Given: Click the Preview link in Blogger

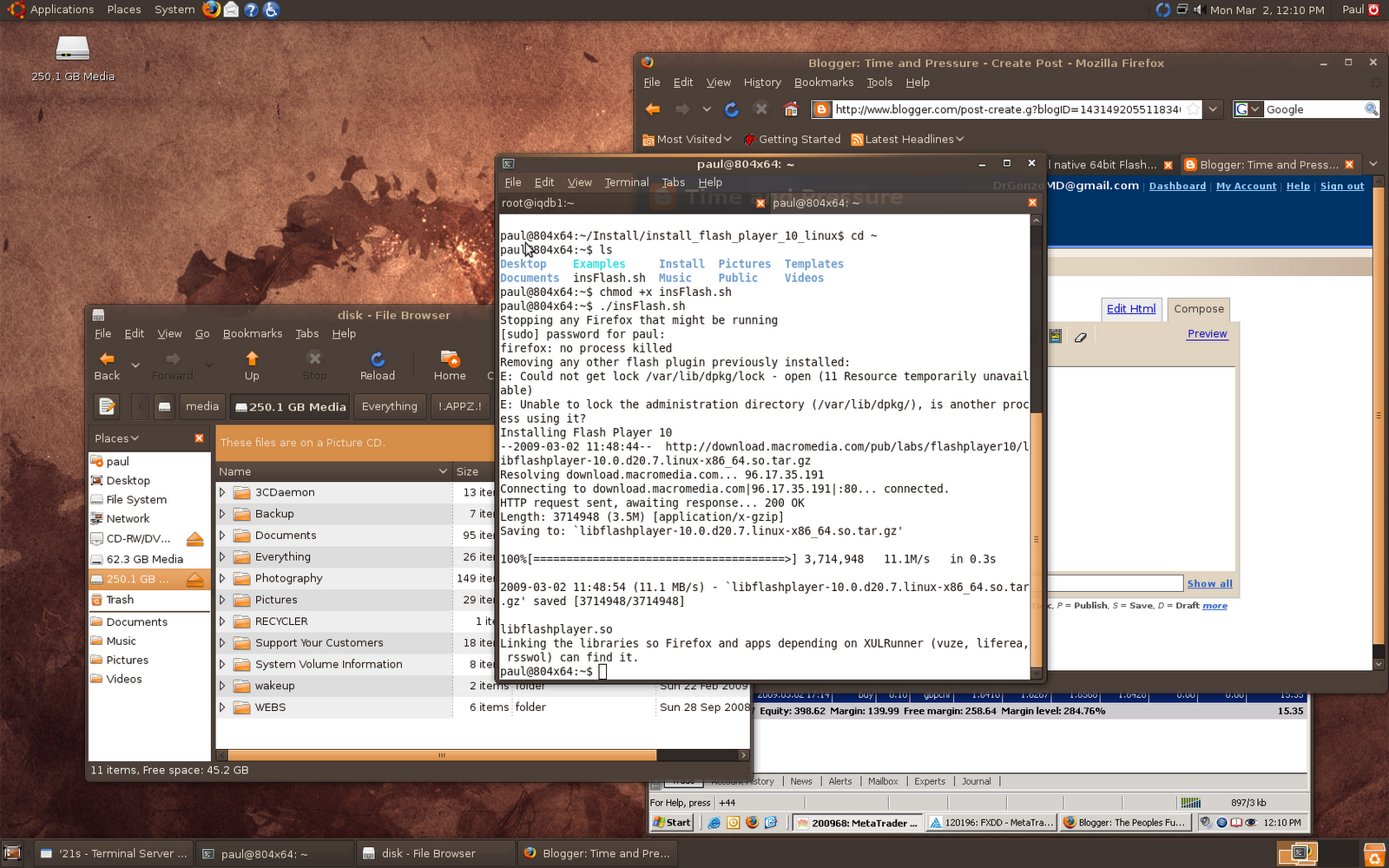Looking at the screenshot, I should click(x=1207, y=333).
